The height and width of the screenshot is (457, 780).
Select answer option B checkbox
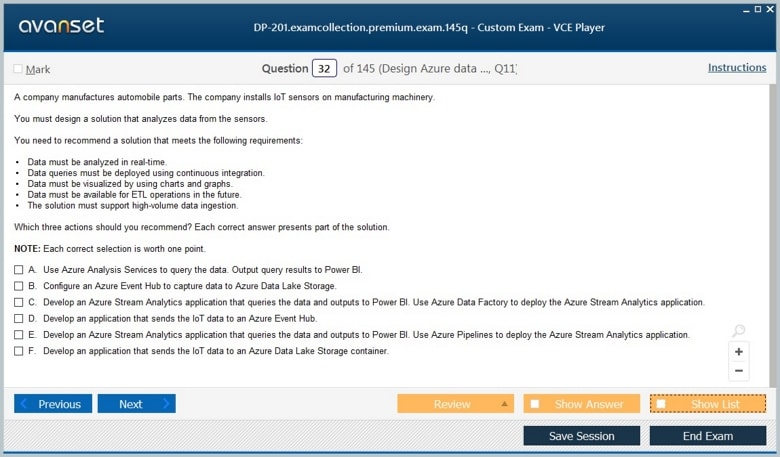point(18,286)
